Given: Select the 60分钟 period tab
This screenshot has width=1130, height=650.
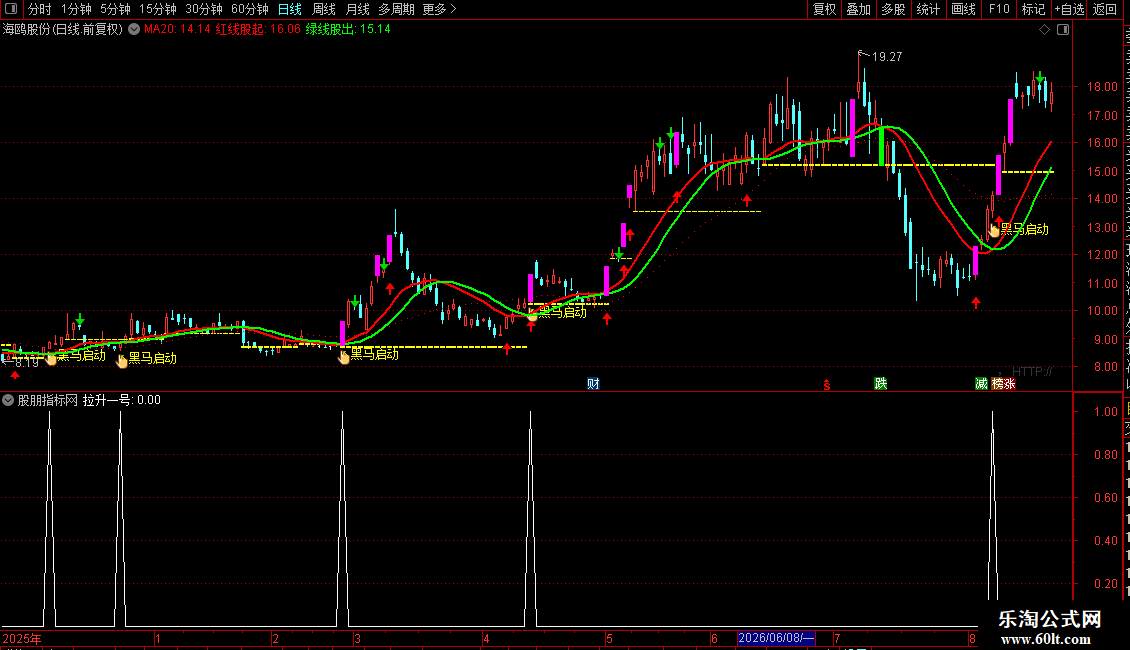Looking at the screenshot, I should [x=250, y=9].
